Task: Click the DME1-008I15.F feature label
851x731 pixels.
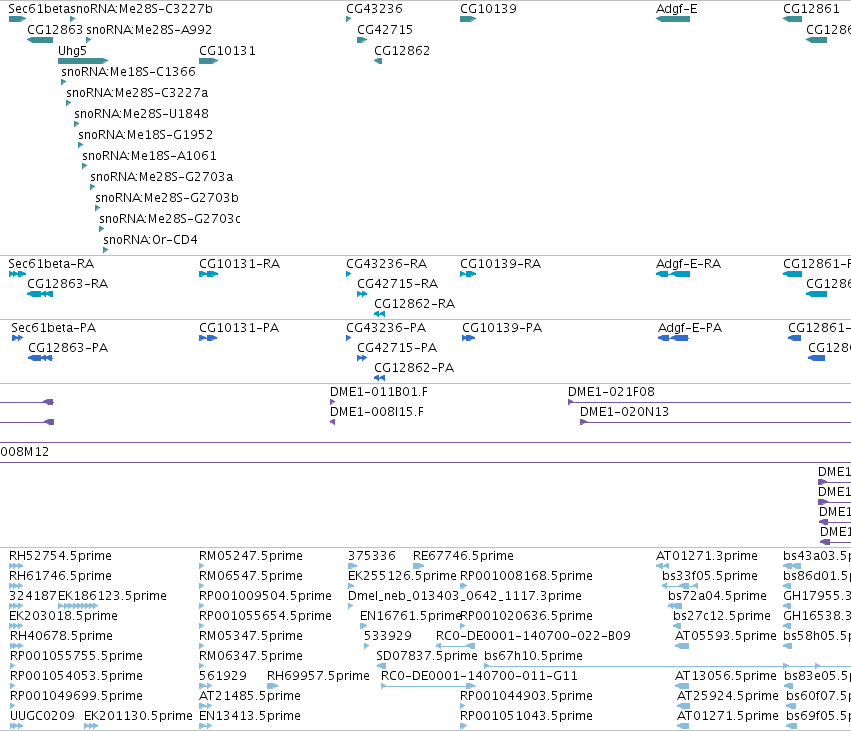Action: (x=377, y=412)
